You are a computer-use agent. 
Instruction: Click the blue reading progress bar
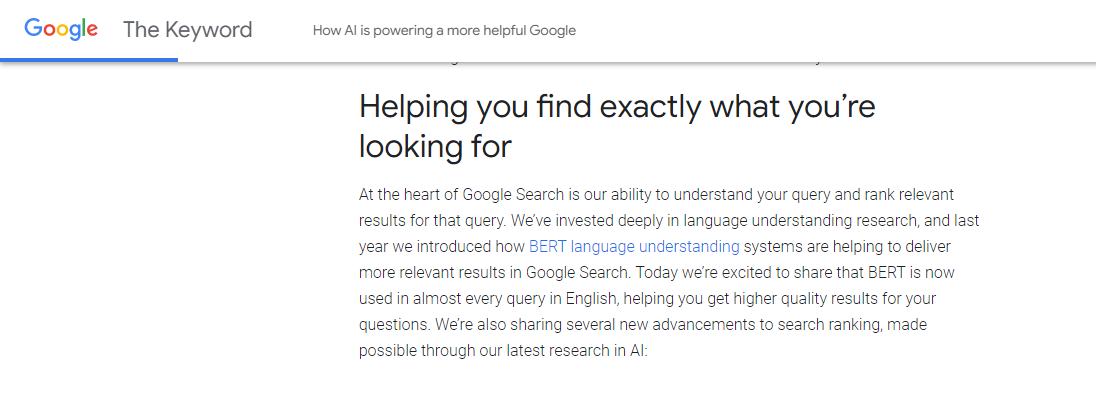(89, 60)
